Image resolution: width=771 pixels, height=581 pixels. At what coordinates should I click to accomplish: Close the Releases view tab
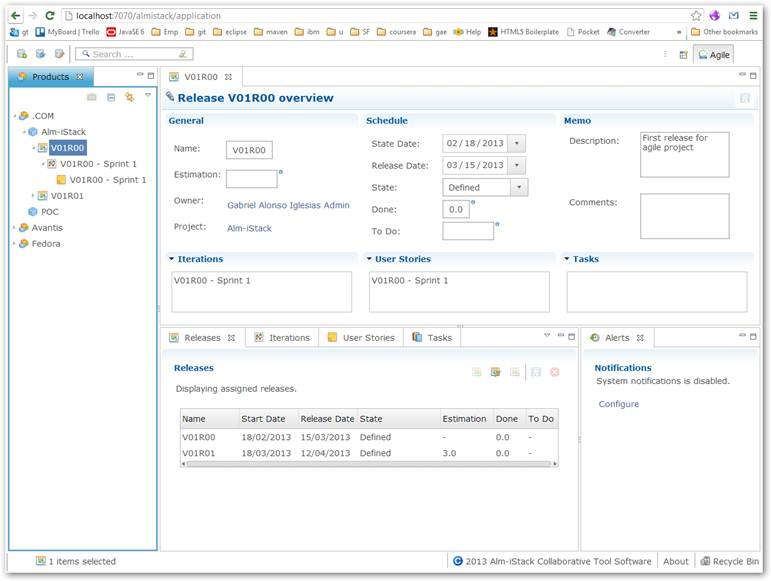[x=231, y=338]
